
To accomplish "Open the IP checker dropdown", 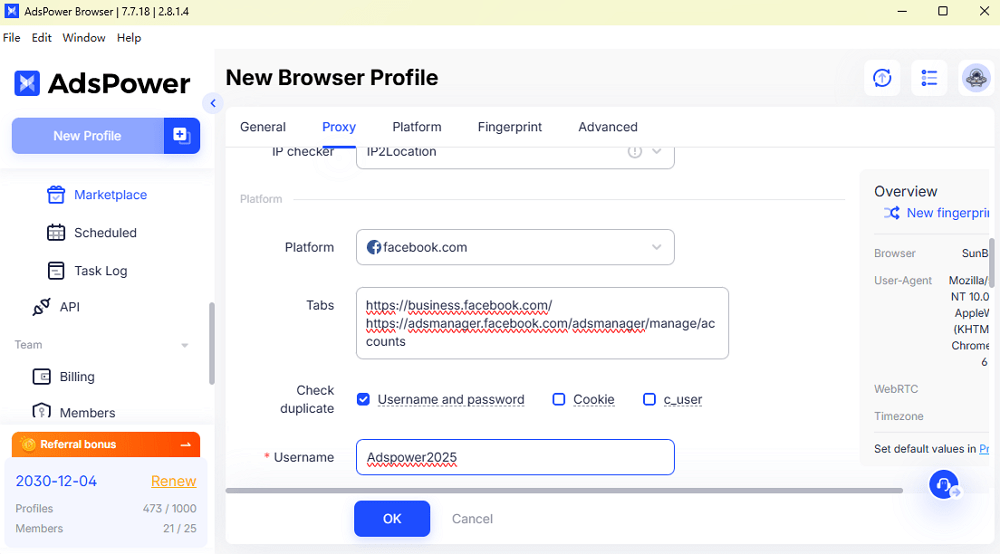I will pyautogui.click(x=656, y=152).
